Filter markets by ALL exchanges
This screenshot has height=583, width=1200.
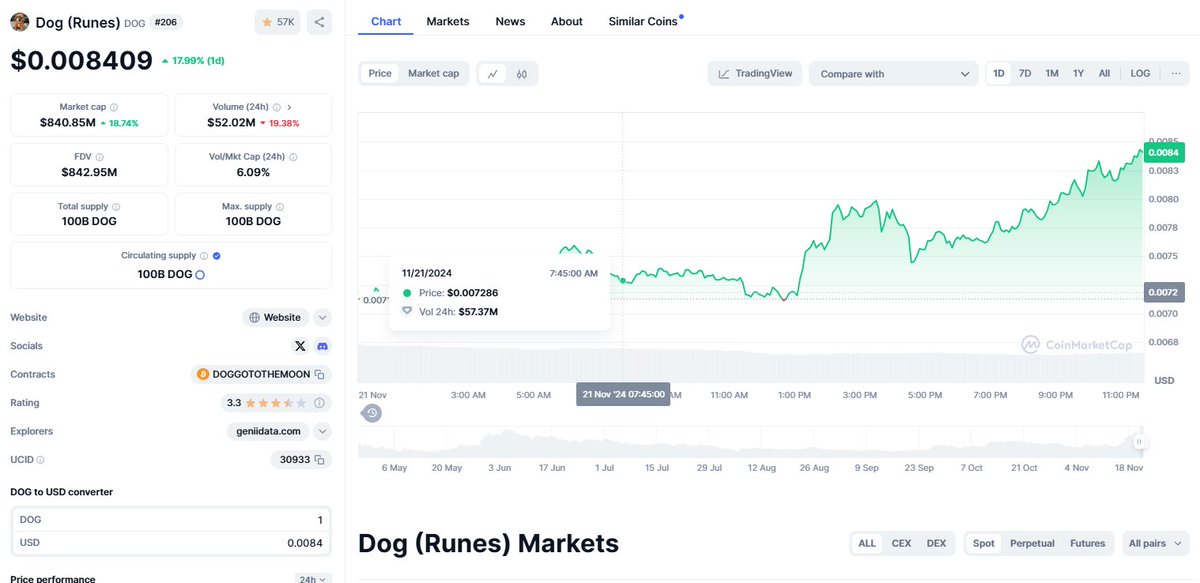coord(867,543)
